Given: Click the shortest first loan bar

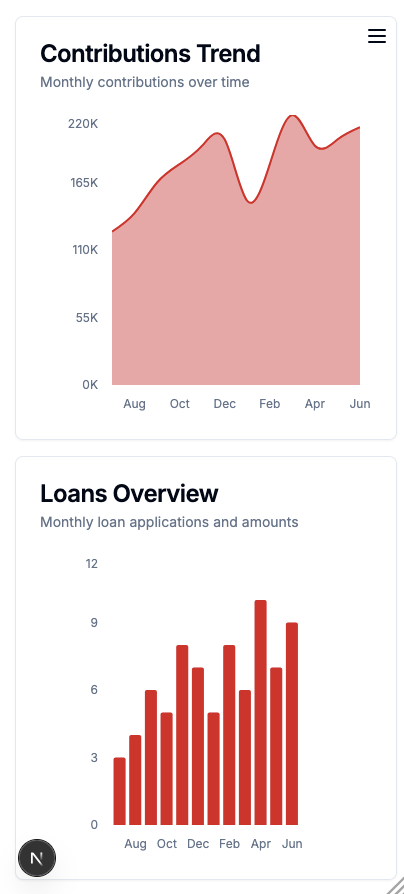Looking at the screenshot, I should point(120,791).
